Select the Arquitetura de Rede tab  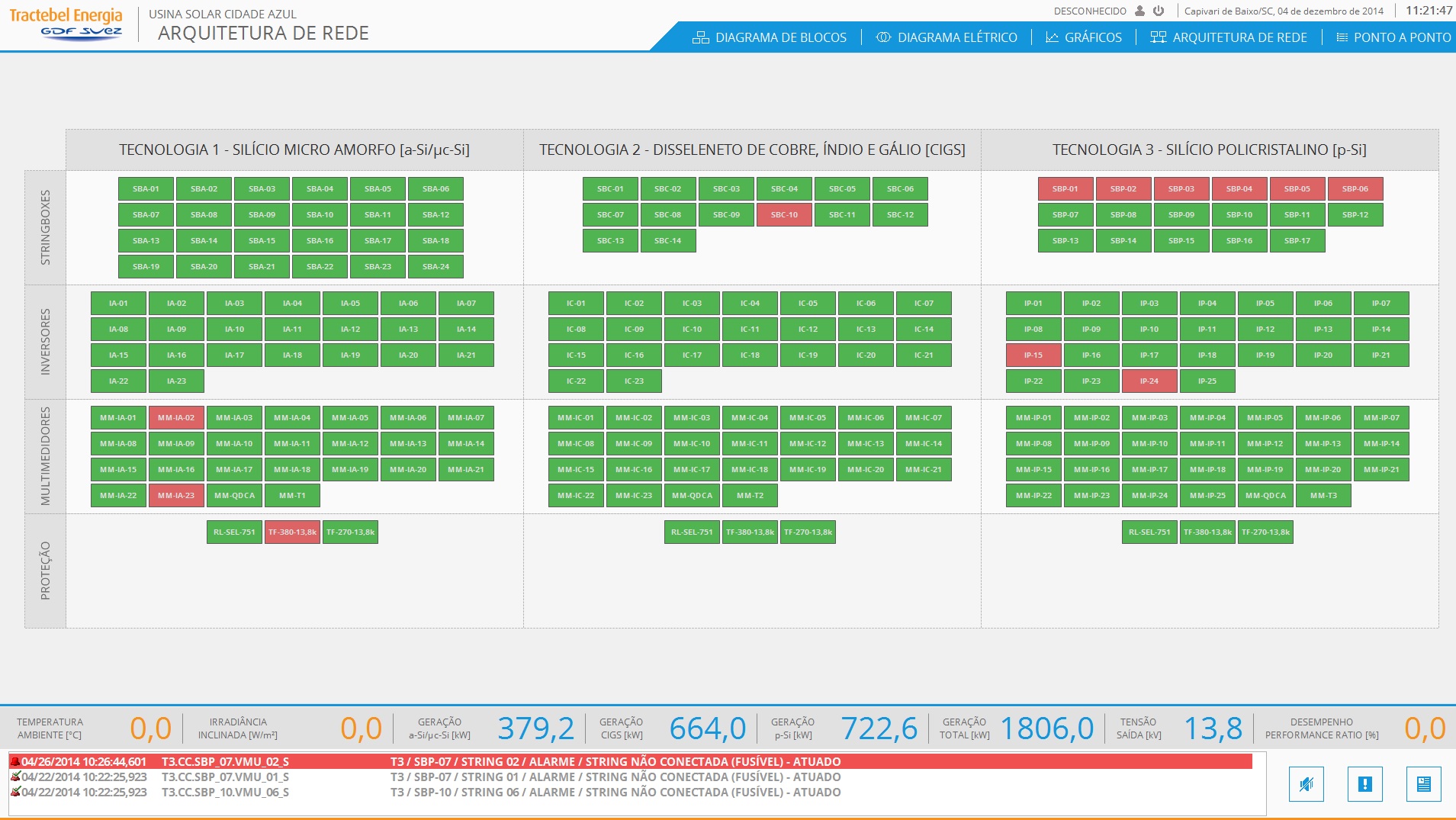point(1229,37)
